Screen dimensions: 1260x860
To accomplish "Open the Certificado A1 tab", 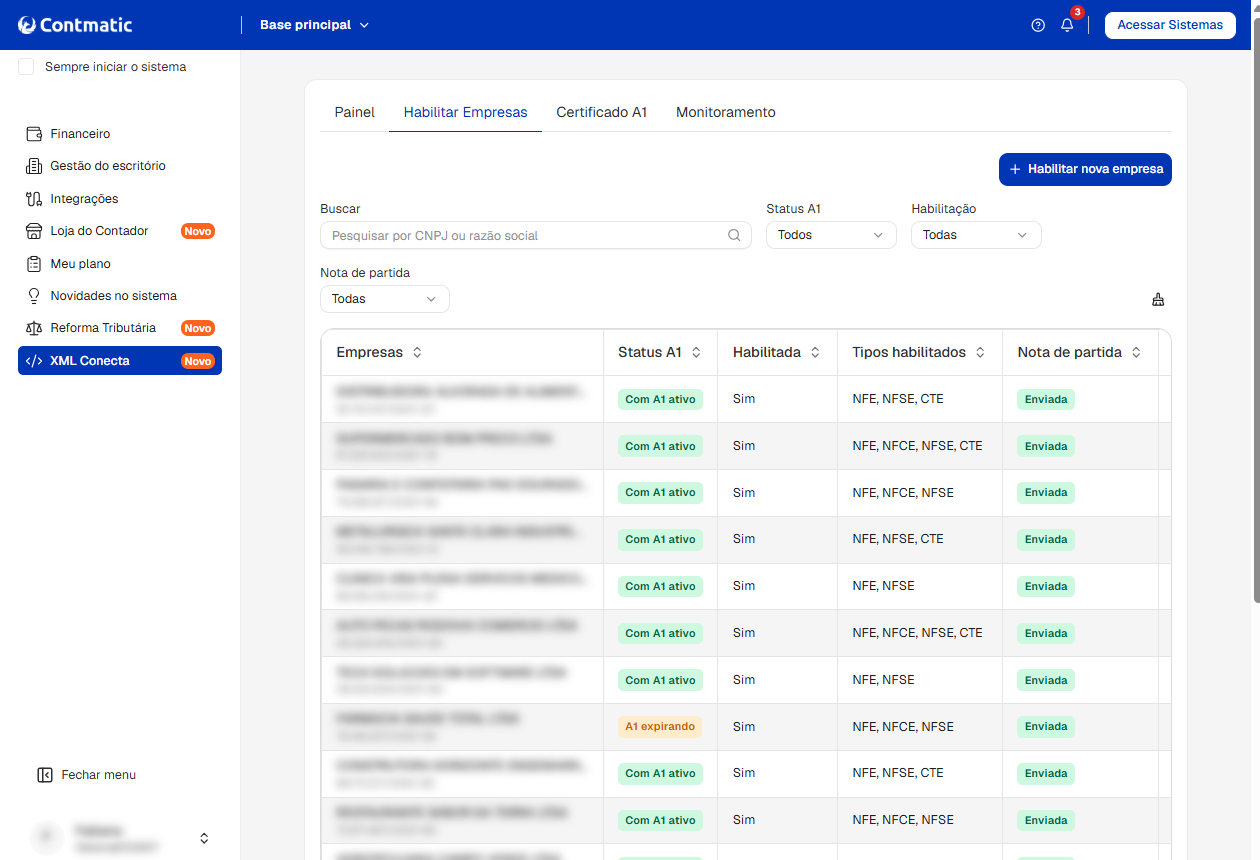I will click(x=602, y=113).
